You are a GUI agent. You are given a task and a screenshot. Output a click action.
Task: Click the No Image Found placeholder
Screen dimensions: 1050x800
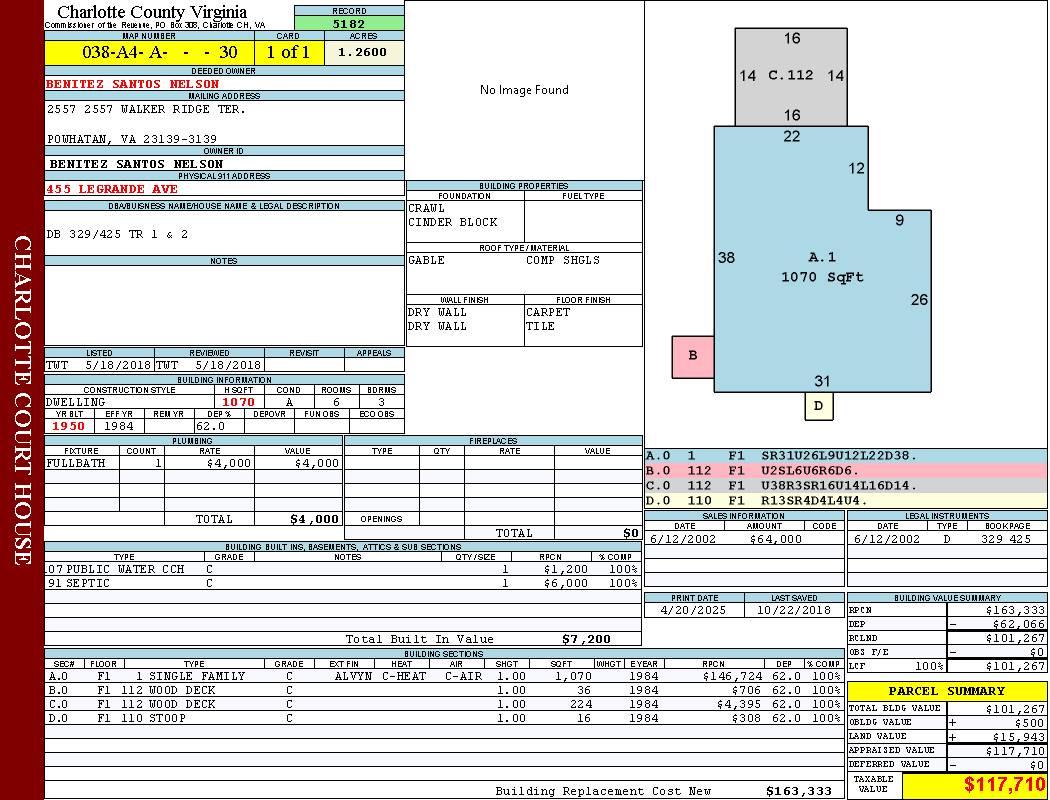pyautogui.click(x=524, y=90)
